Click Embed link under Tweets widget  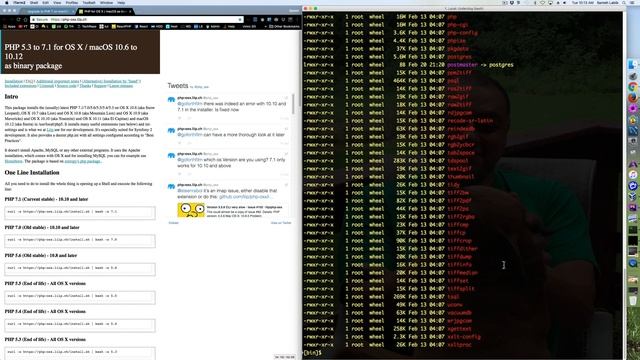(x=173, y=223)
